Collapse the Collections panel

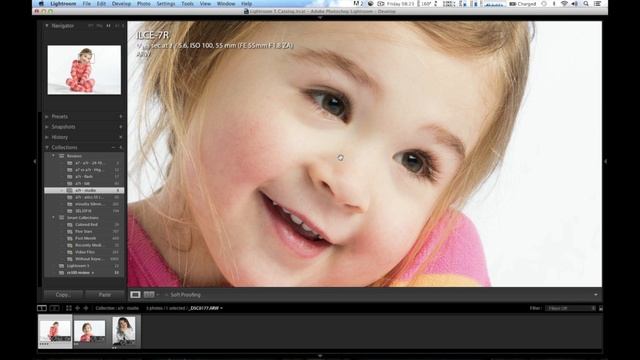click(x=47, y=147)
